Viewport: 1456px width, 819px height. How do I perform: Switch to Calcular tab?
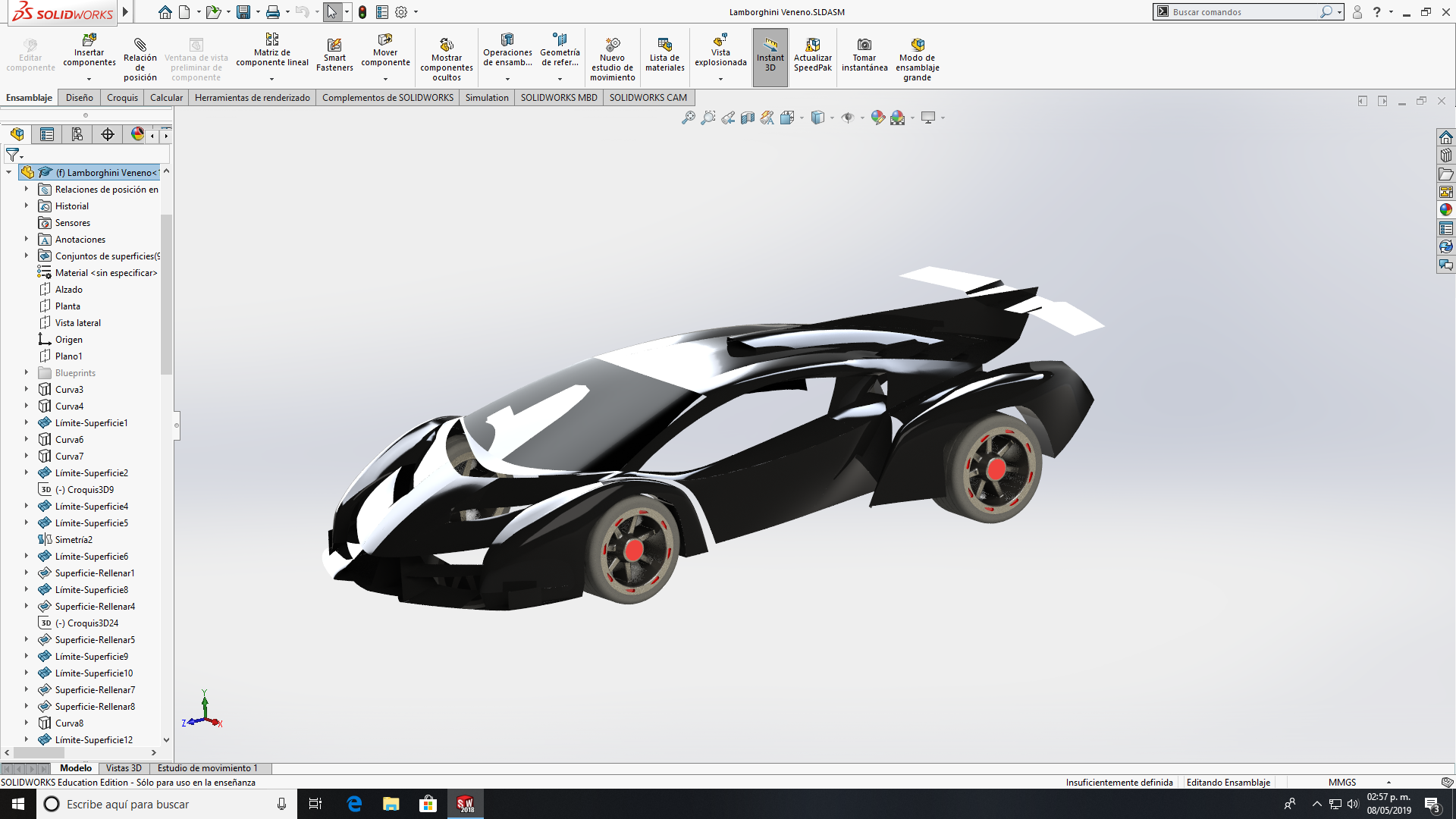tap(166, 98)
